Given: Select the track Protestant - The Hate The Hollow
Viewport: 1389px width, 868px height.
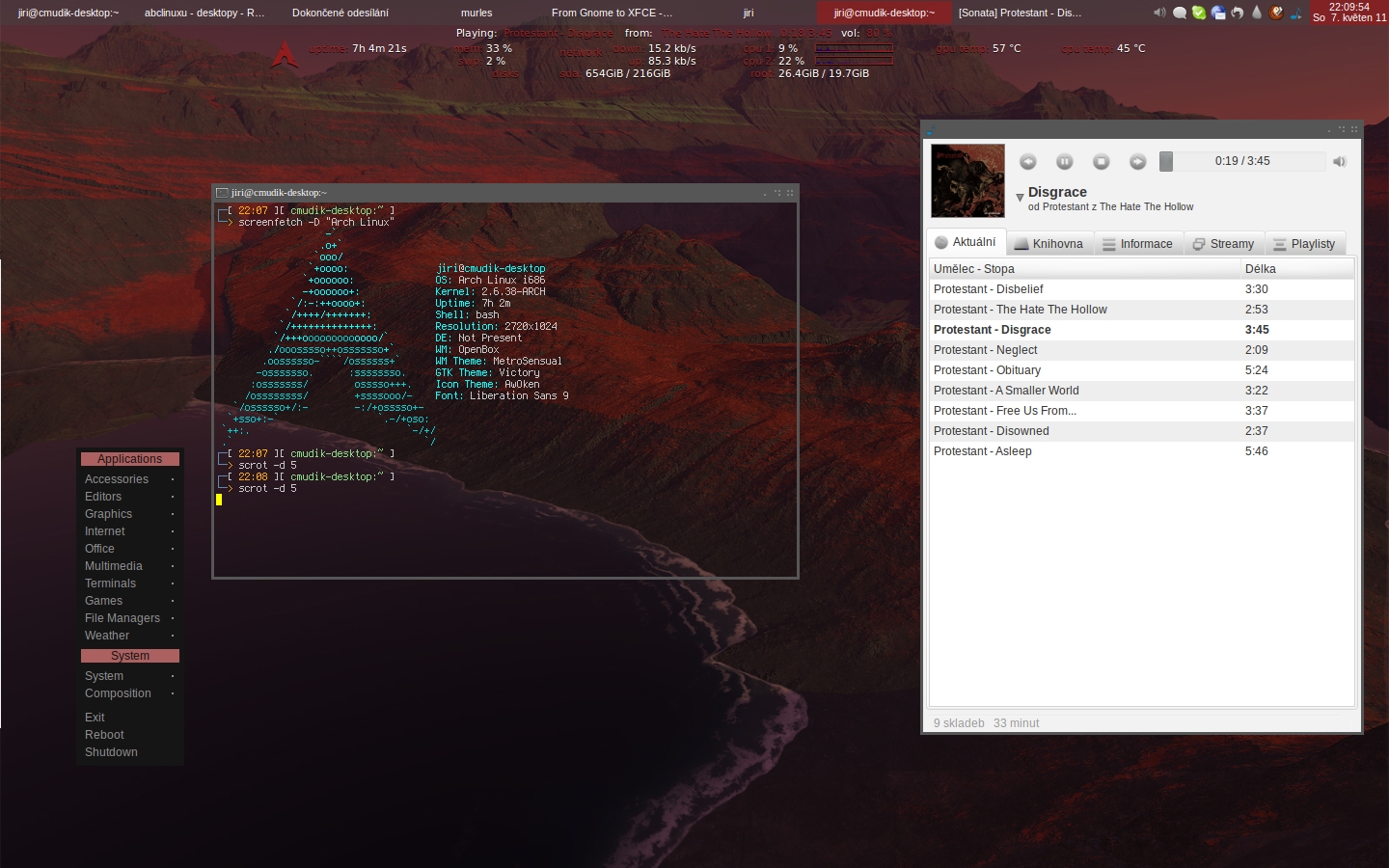Looking at the screenshot, I should click(x=1142, y=310).
